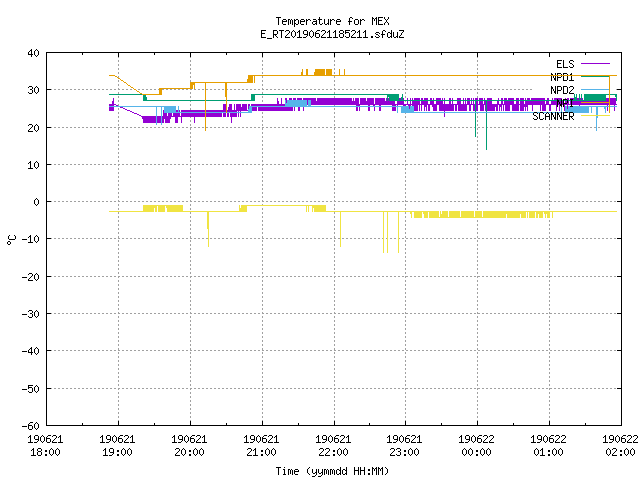The image size is (640, 480).
Task: Click the SCANNER legend label
Action: pos(553,116)
